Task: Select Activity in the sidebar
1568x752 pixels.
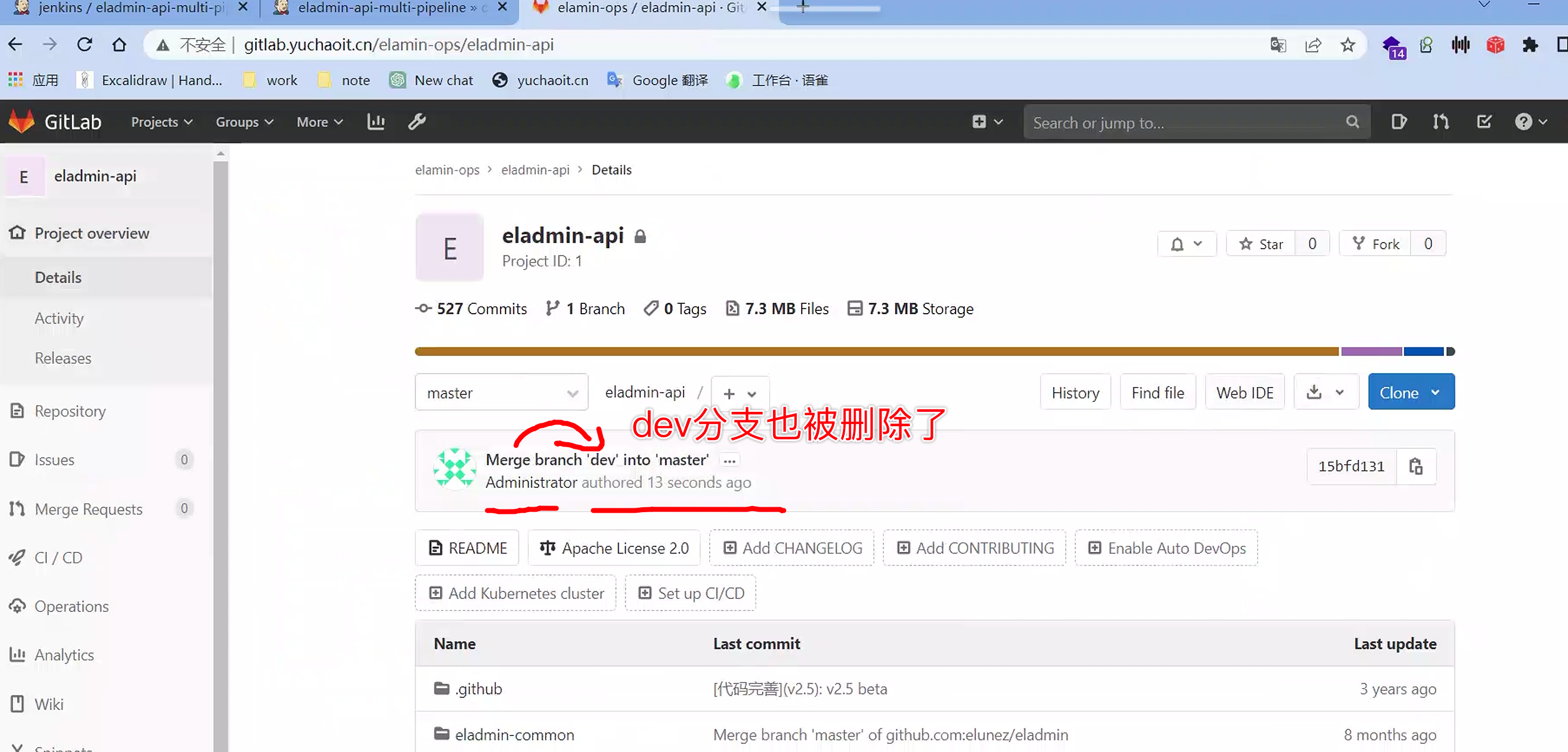Action: click(59, 318)
